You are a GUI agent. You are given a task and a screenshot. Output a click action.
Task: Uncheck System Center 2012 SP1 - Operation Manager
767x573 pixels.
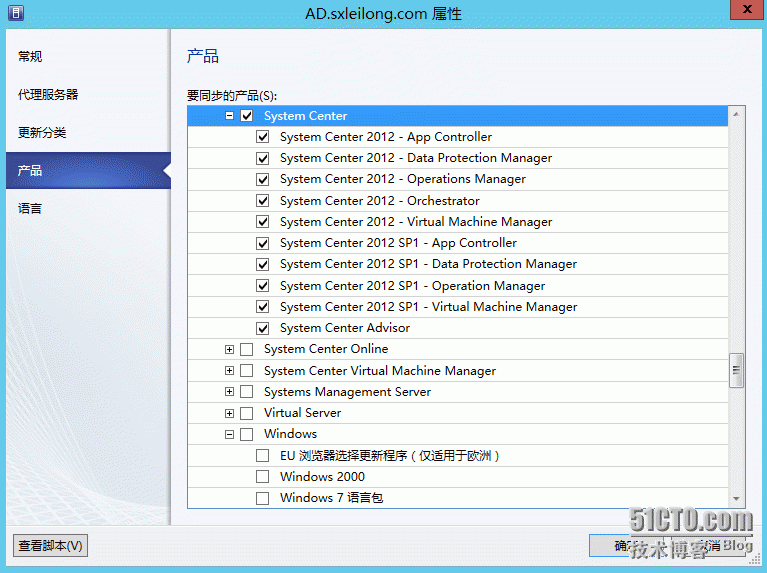tap(263, 285)
